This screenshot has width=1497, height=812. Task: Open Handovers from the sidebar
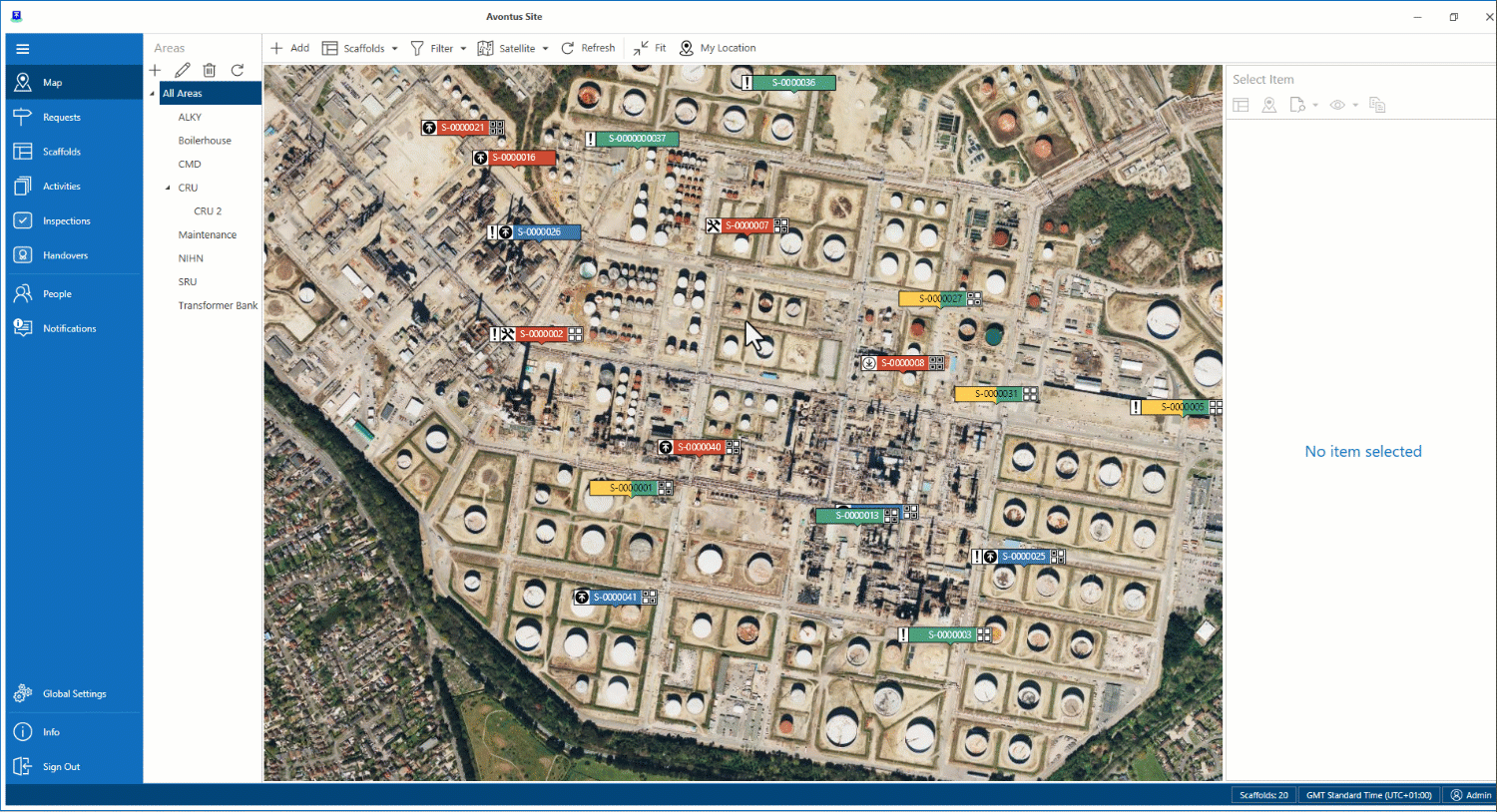pyautogui.click(x=65, y=255)
